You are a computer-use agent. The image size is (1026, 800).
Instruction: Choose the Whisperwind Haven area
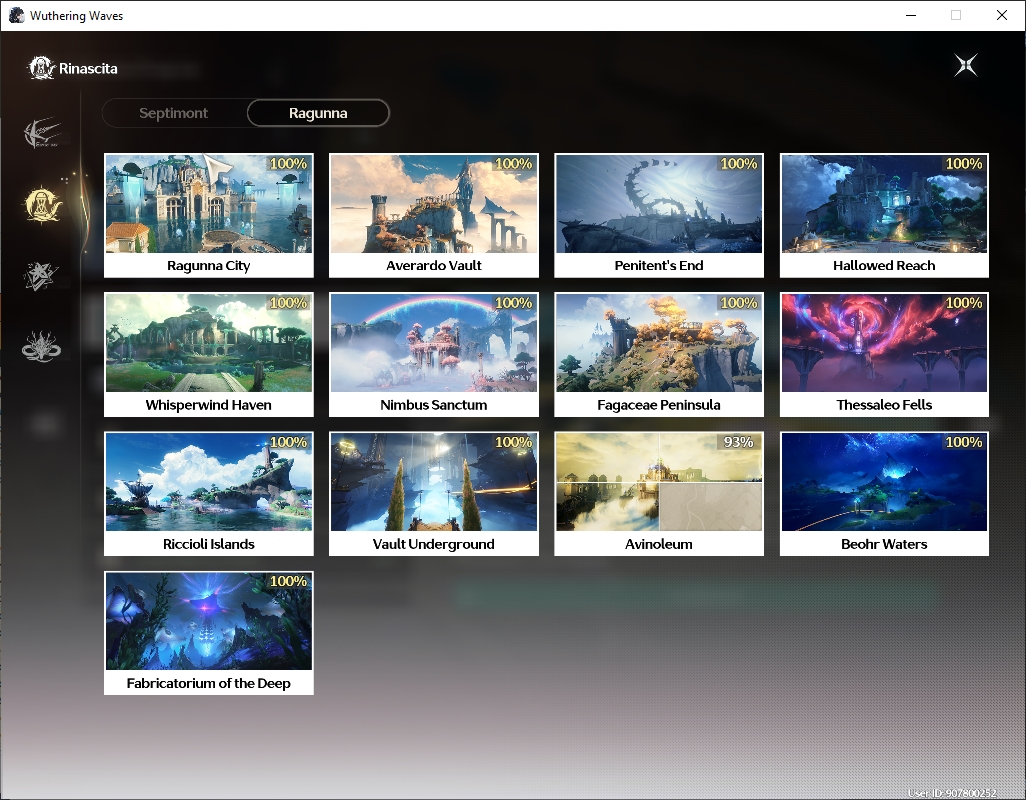[x=209, y=355]
